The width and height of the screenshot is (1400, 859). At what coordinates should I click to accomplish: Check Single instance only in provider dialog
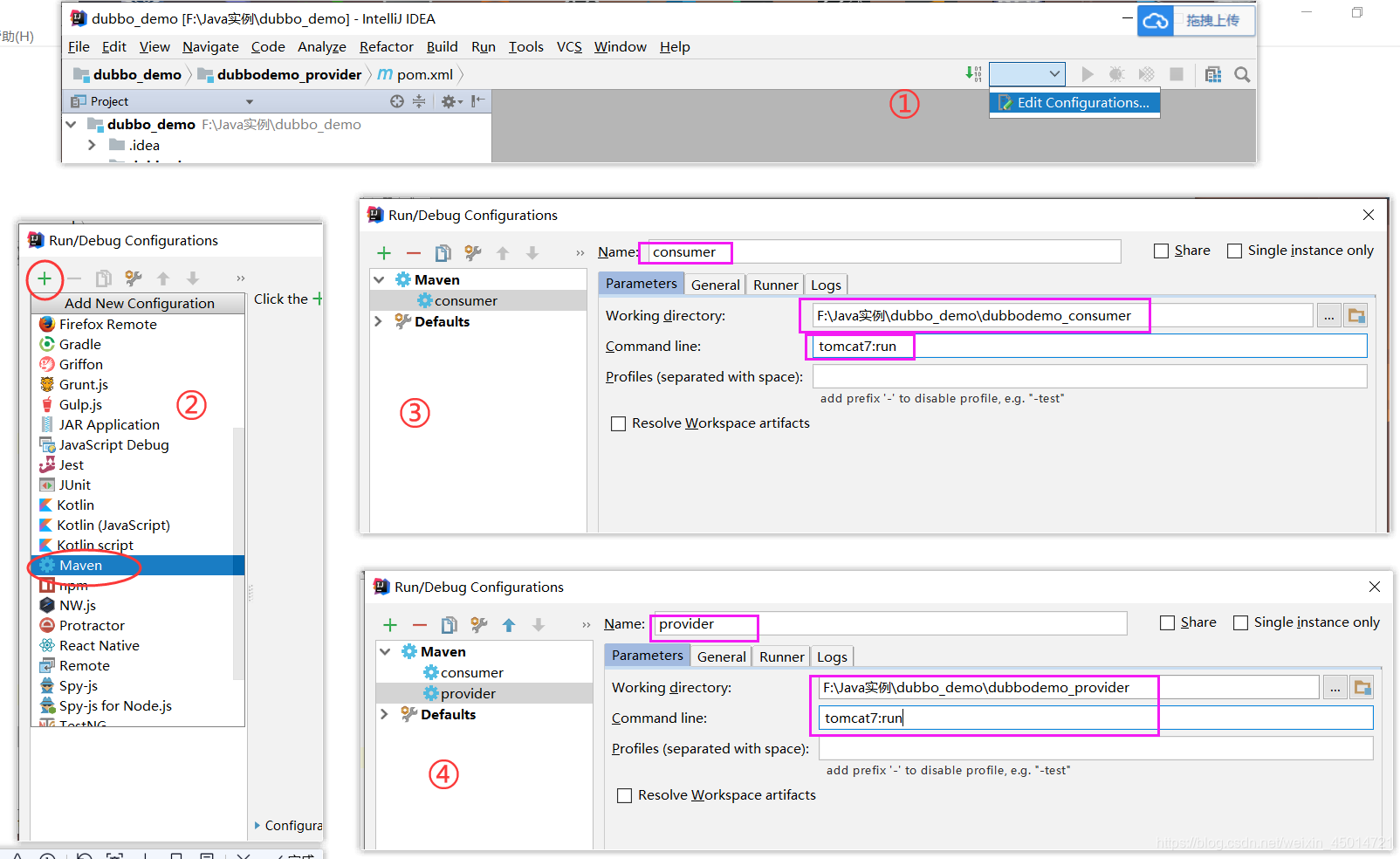click(1240, 623)
